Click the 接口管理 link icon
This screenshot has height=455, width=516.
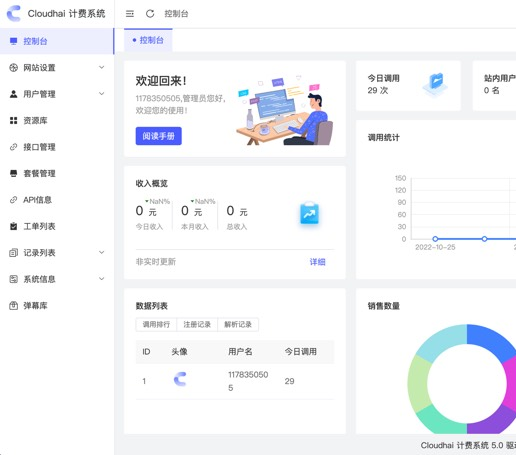13,147
